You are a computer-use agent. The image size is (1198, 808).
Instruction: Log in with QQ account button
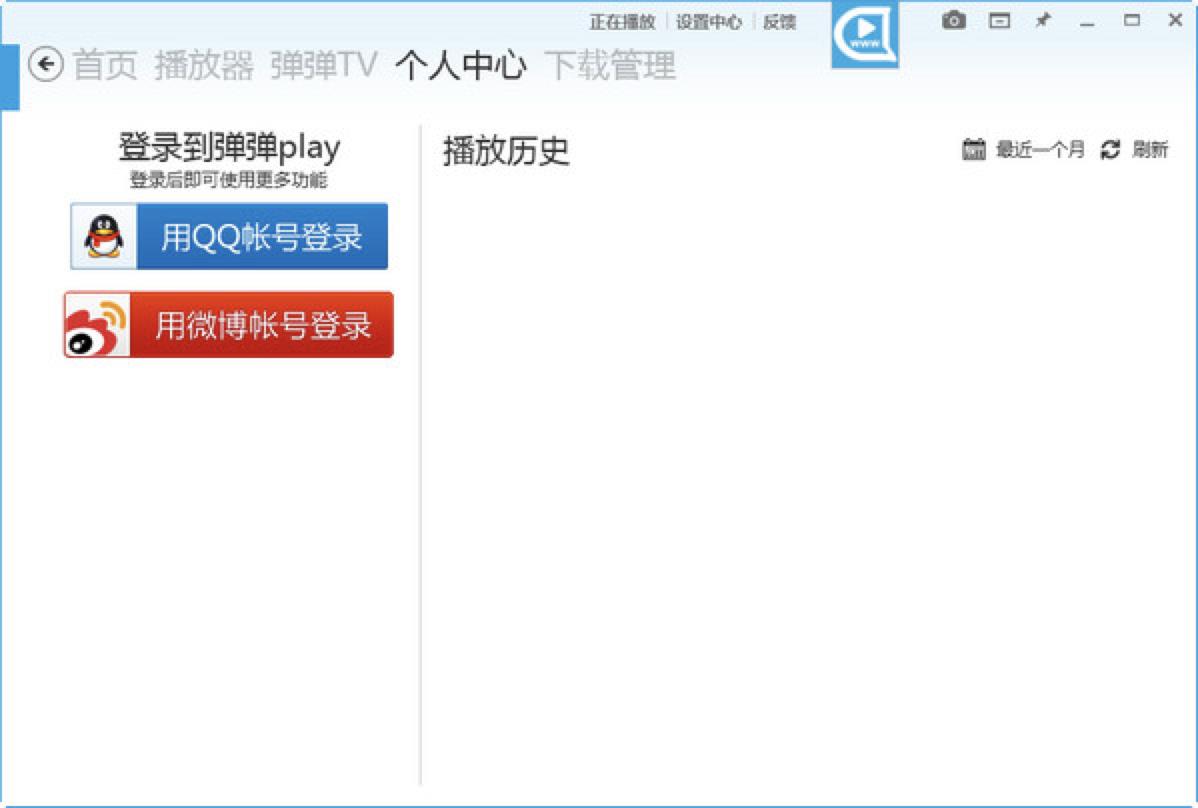pyautogui.click(x=229, y=236)
